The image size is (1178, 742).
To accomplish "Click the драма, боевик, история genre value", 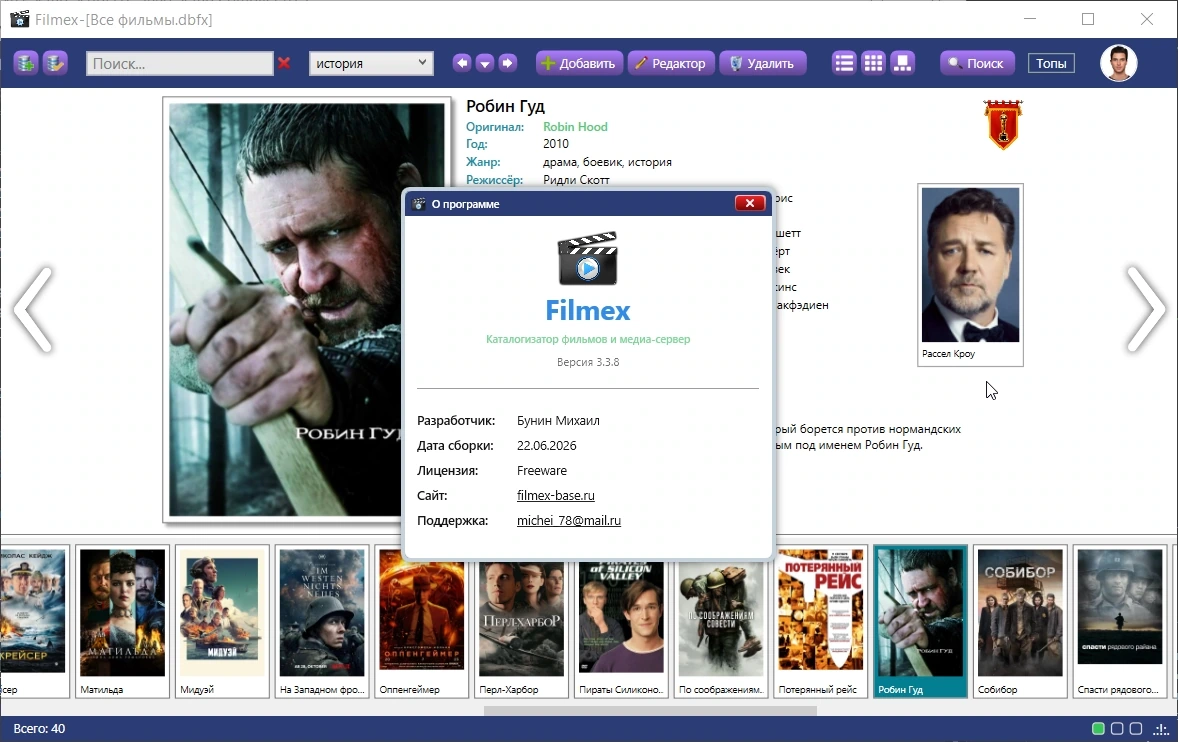I will click(x=607, y=162).
